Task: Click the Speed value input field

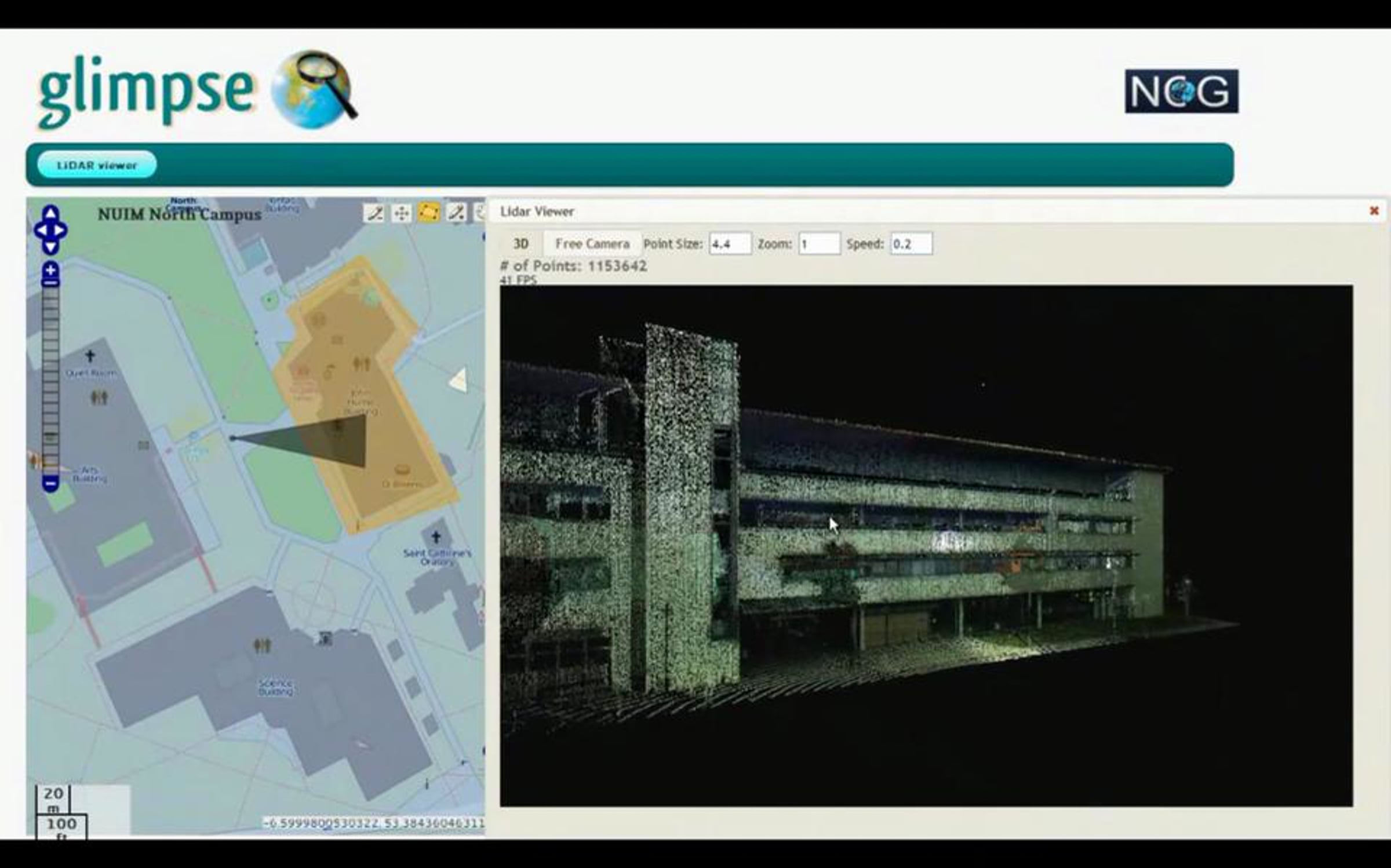Action: (911, 244)
